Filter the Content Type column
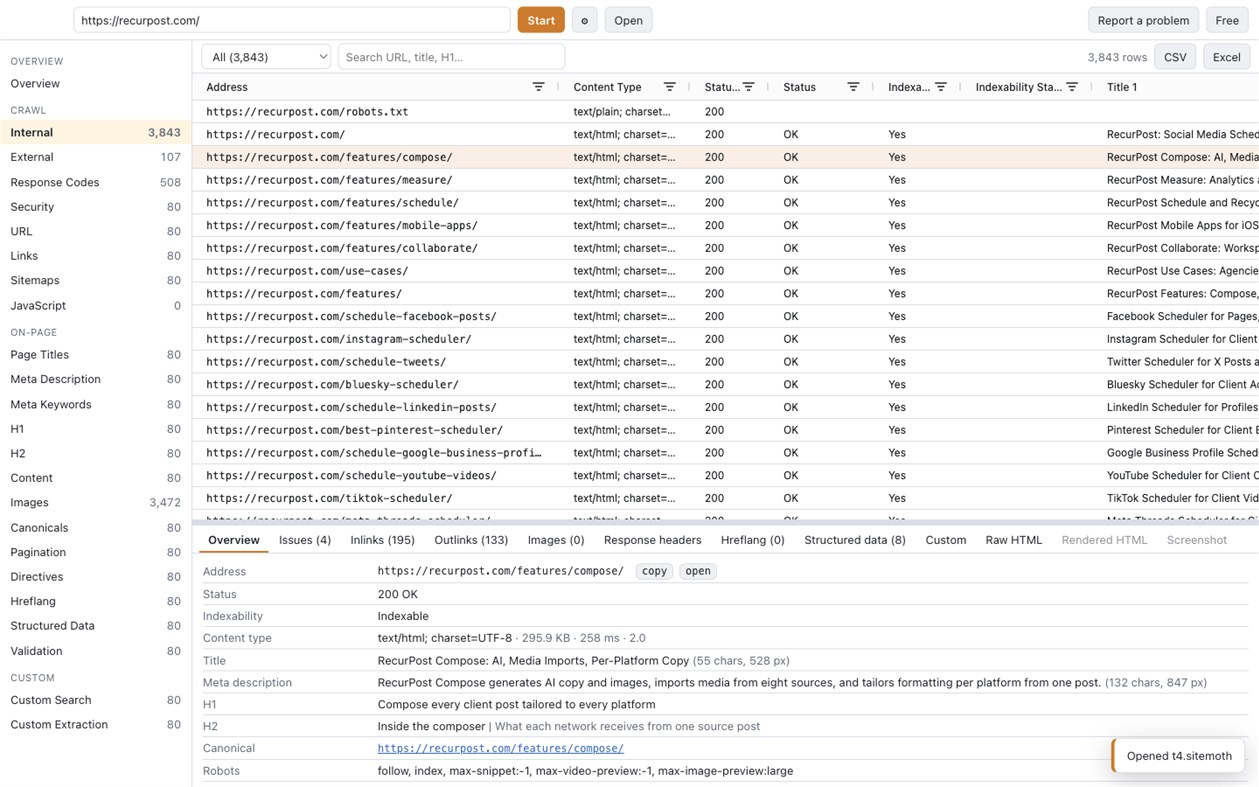This screenshot has width=1259, height=787. click(x=669, y=87)
